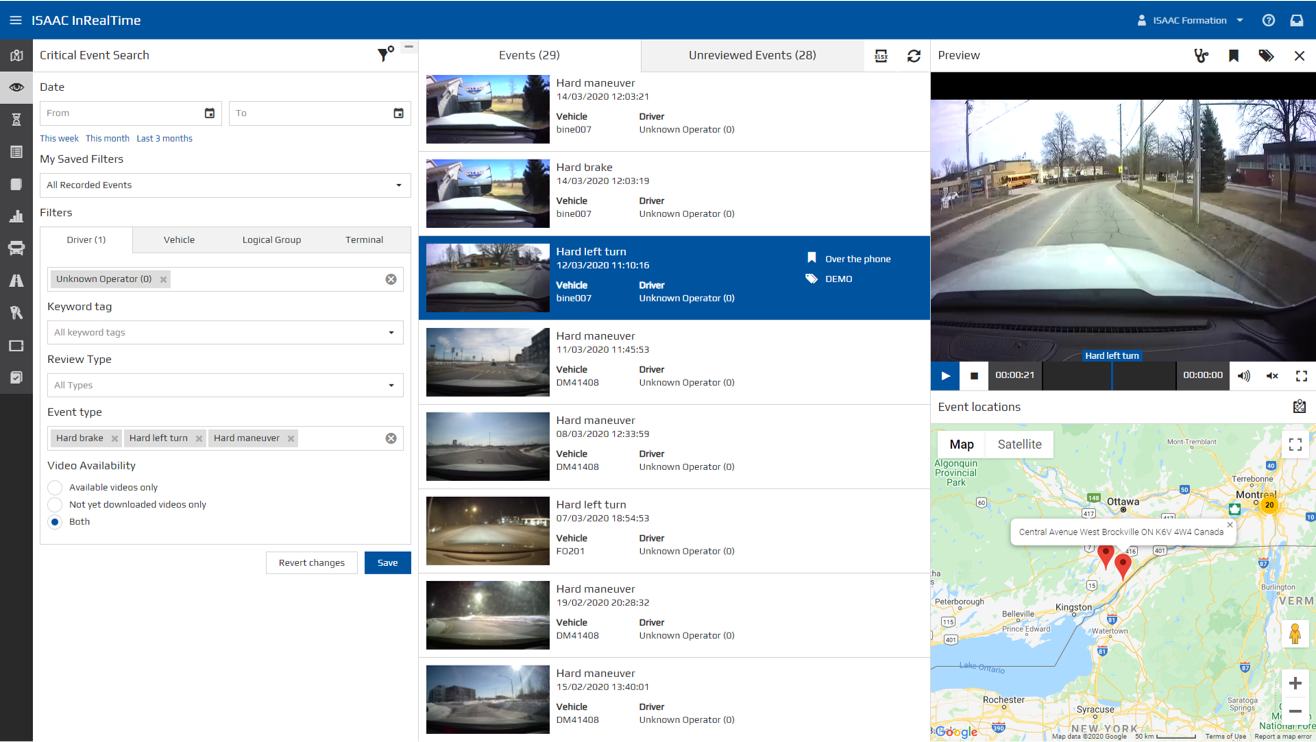Screen dimensions: 1316x742
Task: Select the eye icon in left sidebar
Action: [16, 87]
